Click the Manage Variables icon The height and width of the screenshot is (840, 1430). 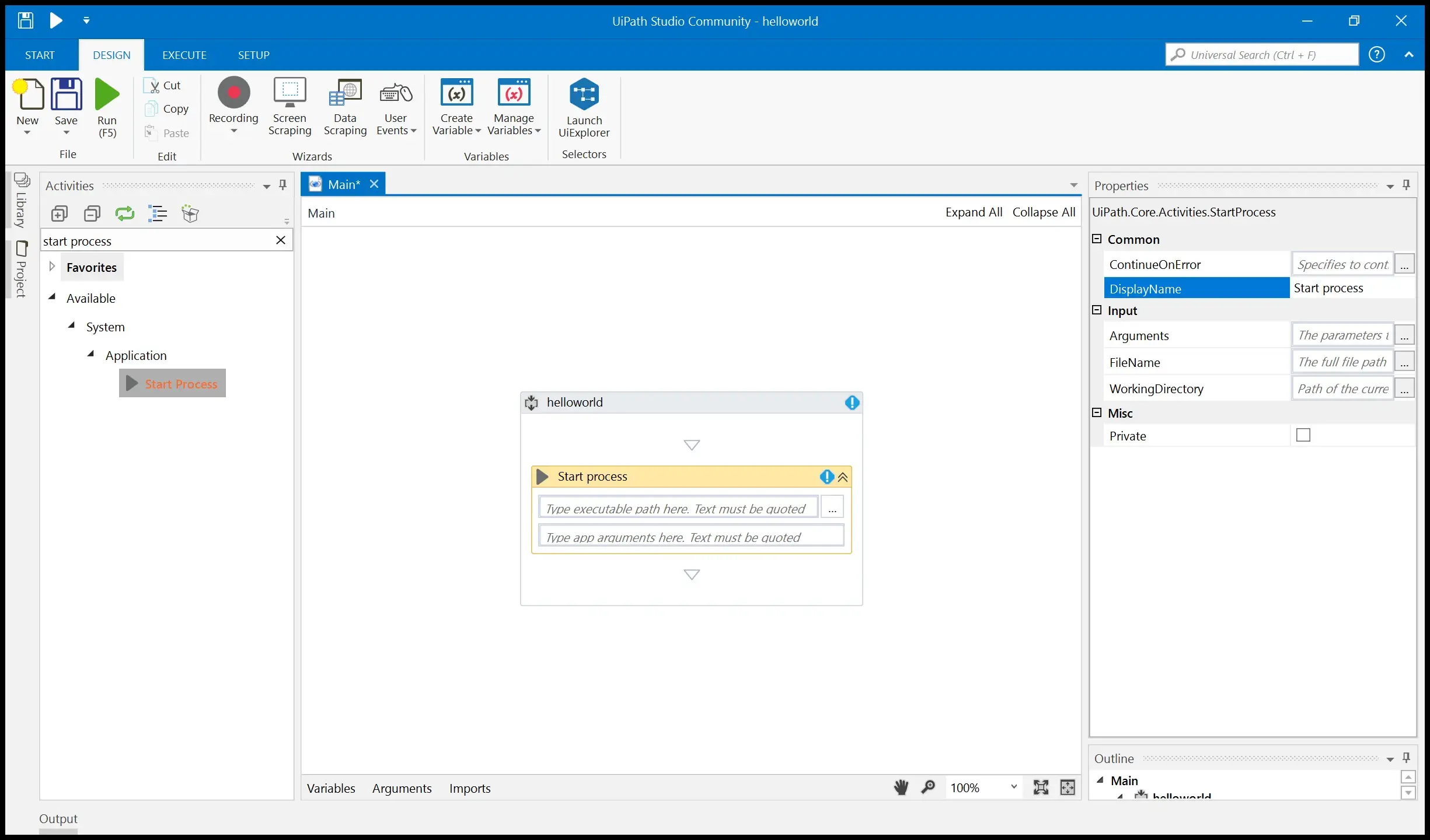coord(514,93)
